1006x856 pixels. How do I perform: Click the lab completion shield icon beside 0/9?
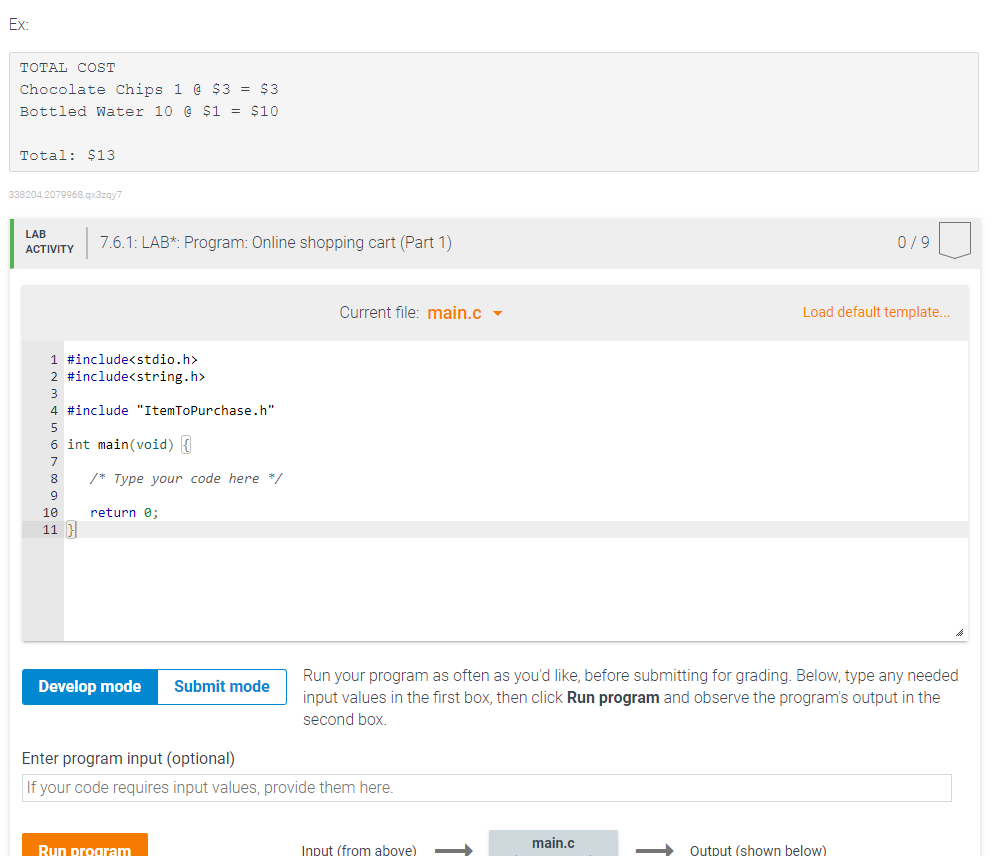coord(954,240)
